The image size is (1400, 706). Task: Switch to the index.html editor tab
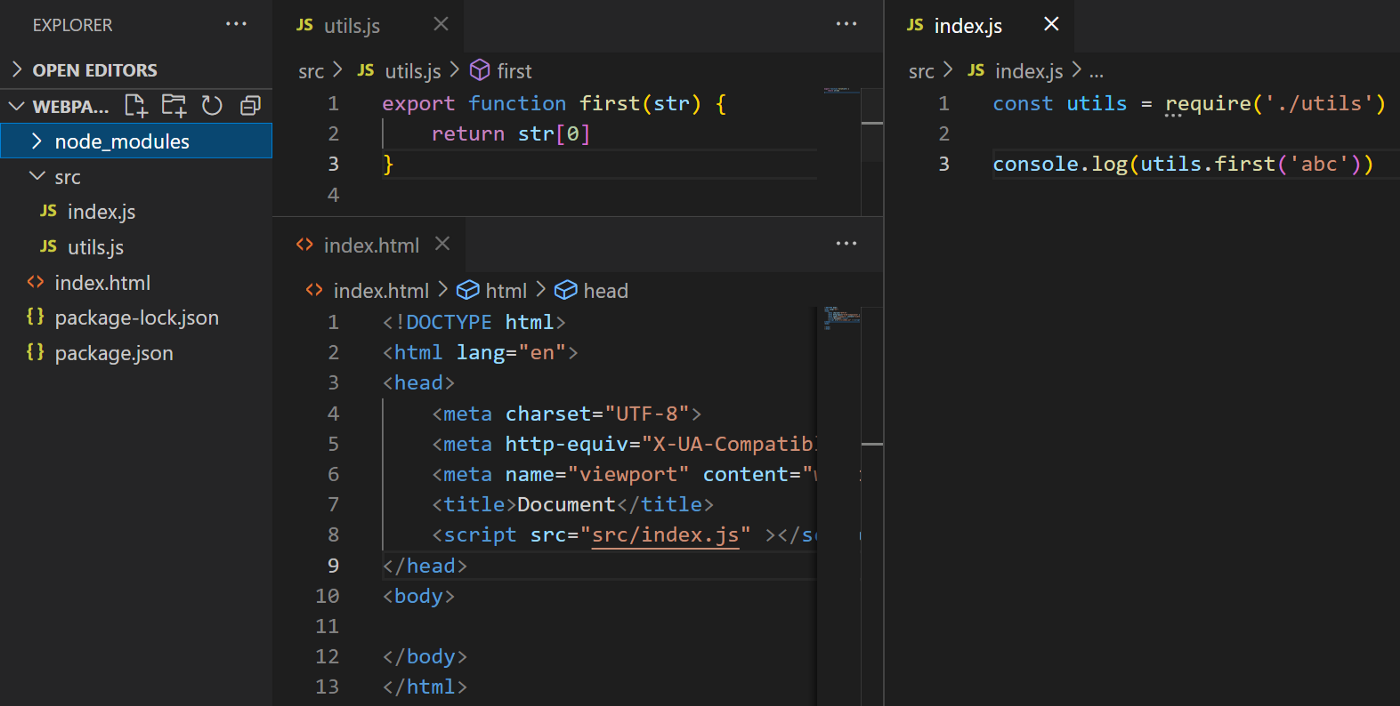click(370, 245)
